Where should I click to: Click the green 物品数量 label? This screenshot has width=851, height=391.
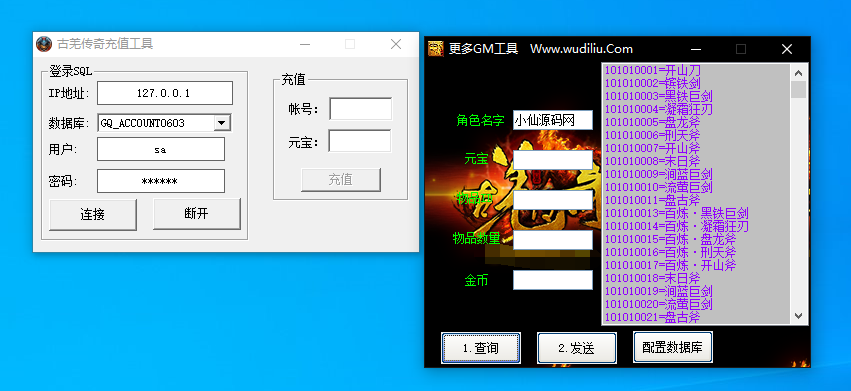(477, 238)
